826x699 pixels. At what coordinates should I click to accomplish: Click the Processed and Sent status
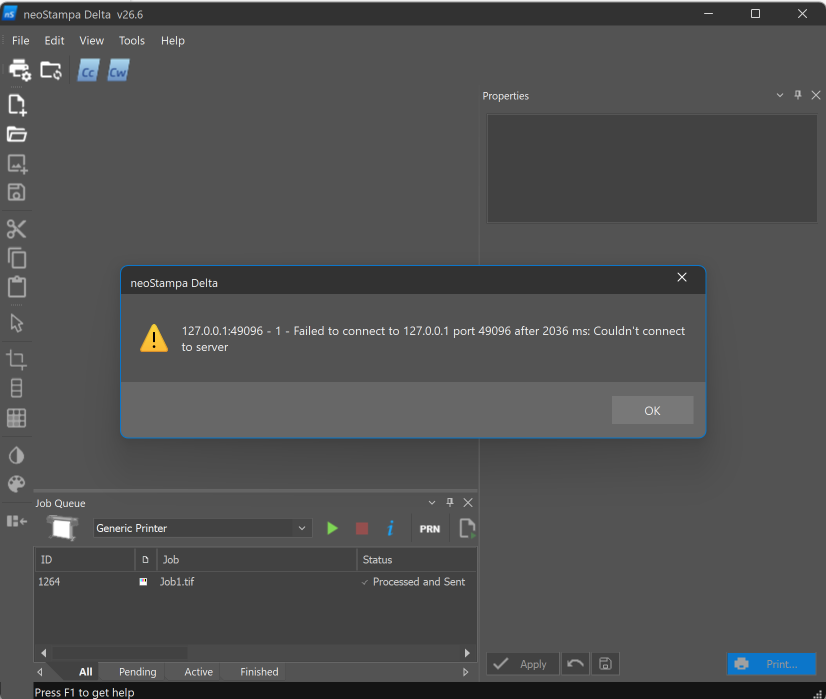[x=419, y=582]
